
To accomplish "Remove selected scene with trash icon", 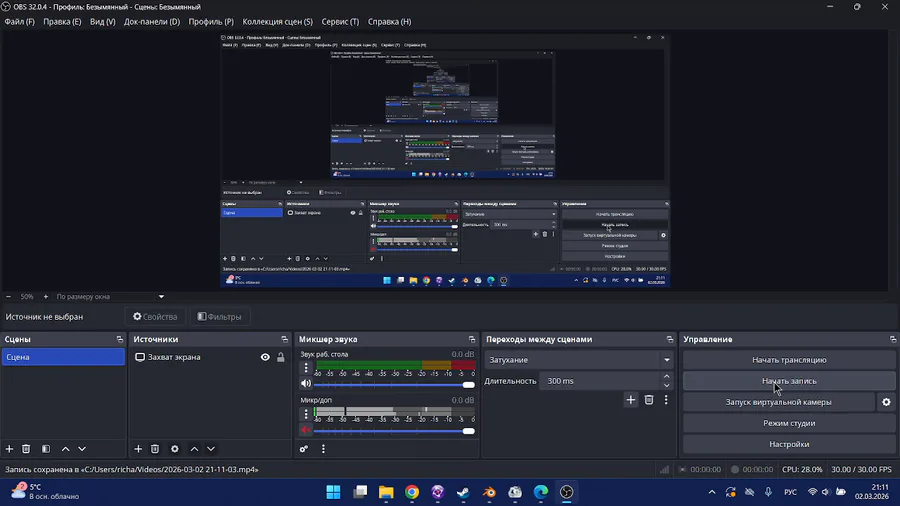I will point(26,449).
